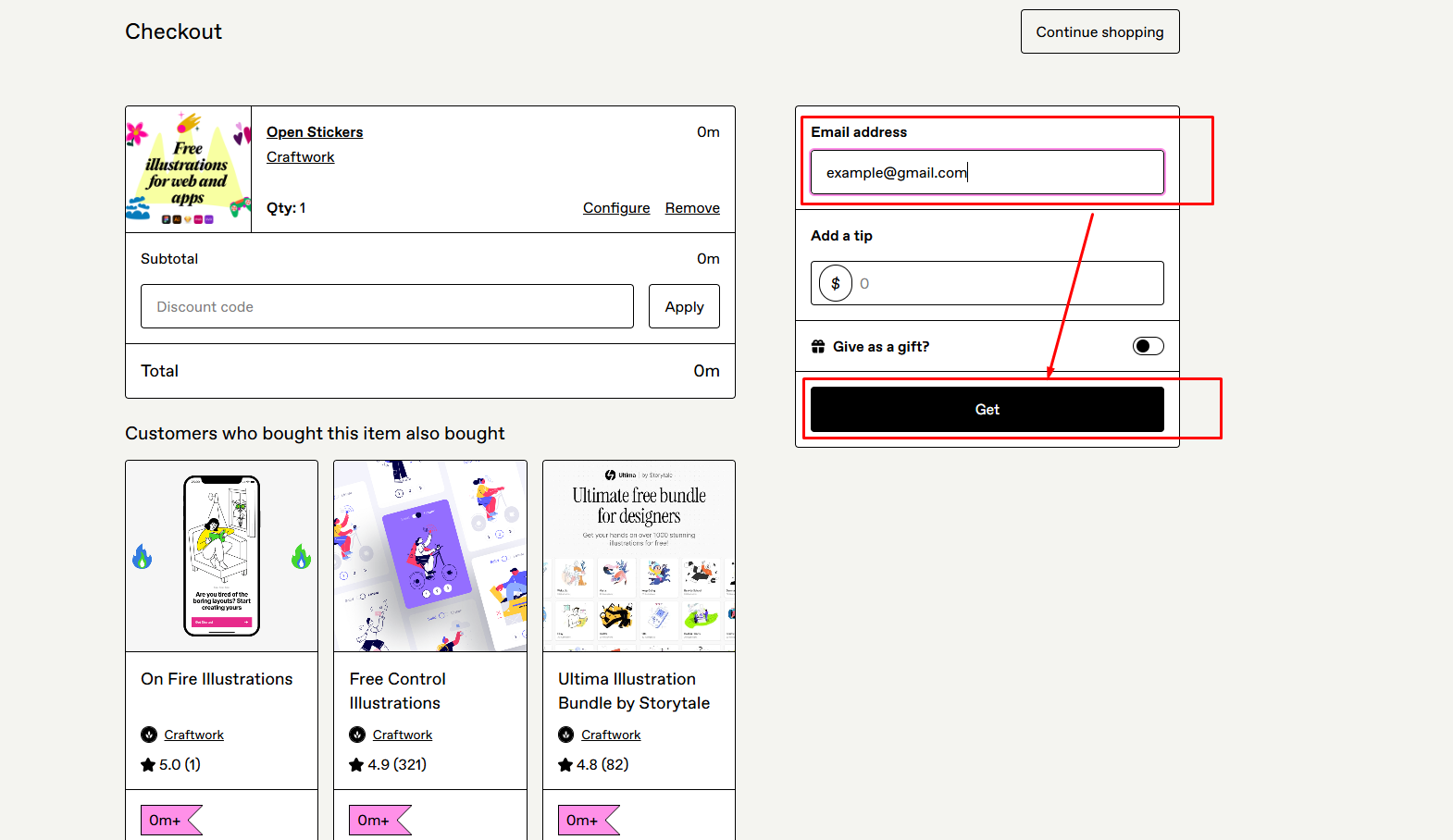Click Craftwork avatar icon under Free Control Illustrations

pos(357,735)
